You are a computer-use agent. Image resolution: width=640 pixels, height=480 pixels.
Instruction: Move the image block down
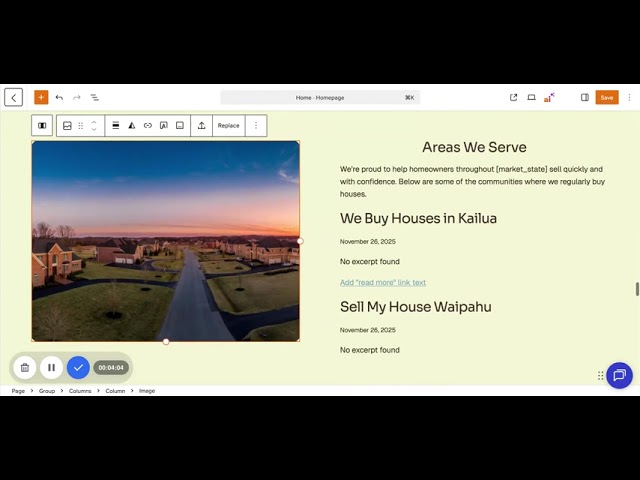(x=94, y=129)
